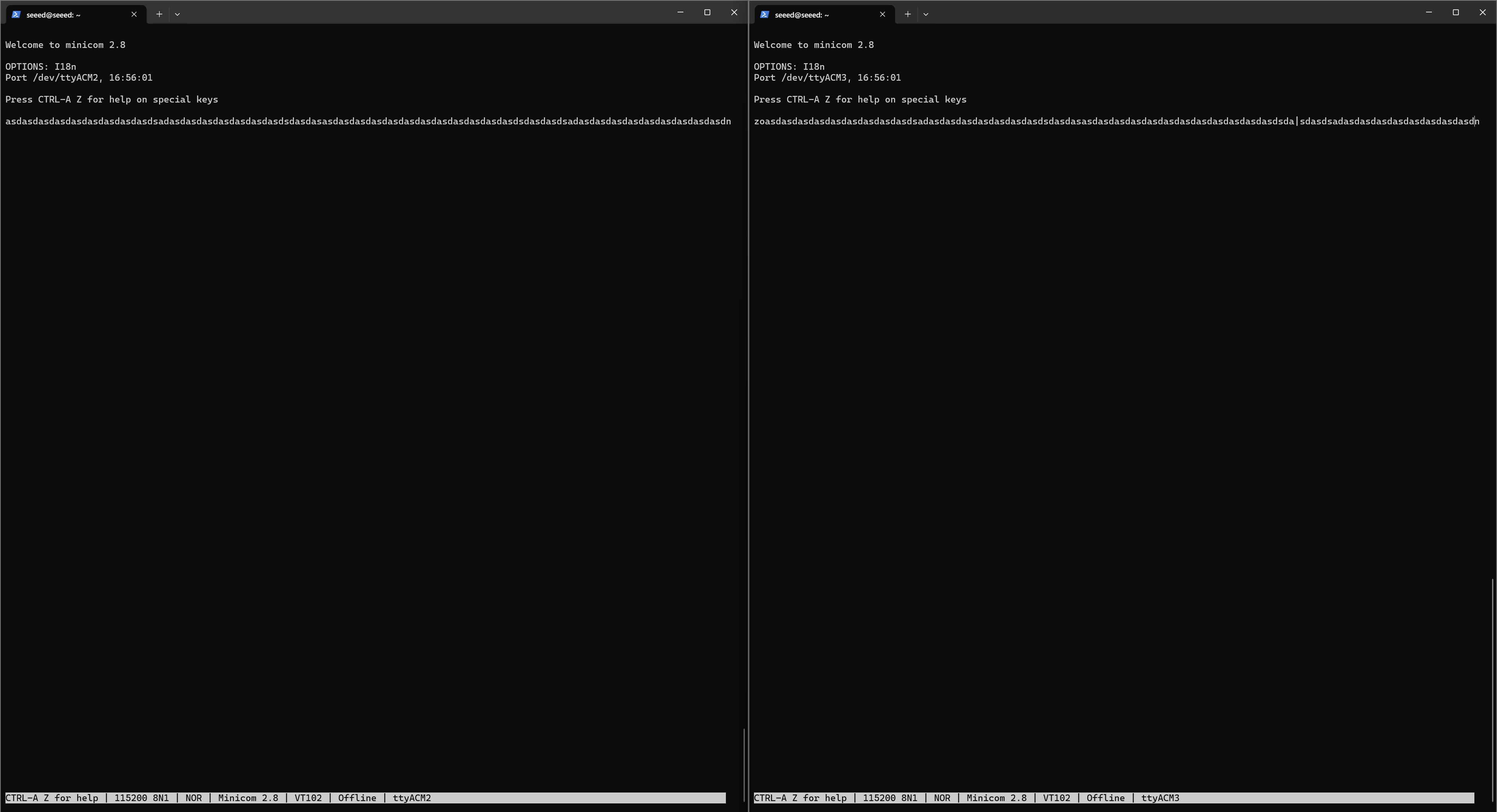
Task: Open a new tab in left terminal window
Action: click(159, 14)
